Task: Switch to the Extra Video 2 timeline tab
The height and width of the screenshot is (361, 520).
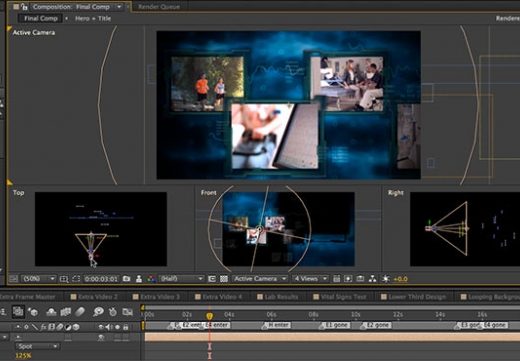Action: click(94, 297)
